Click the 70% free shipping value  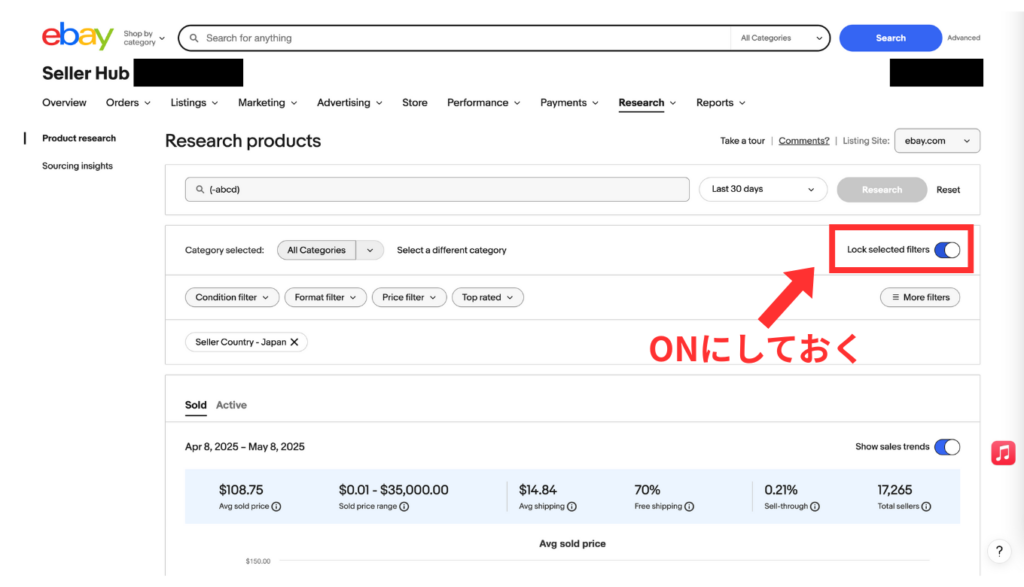coord(647,490)
